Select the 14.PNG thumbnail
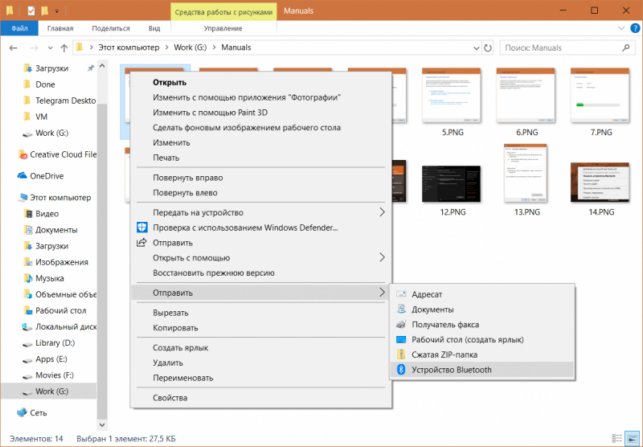Viewport: 643px width, 447px height. click(x=600, y=182)
